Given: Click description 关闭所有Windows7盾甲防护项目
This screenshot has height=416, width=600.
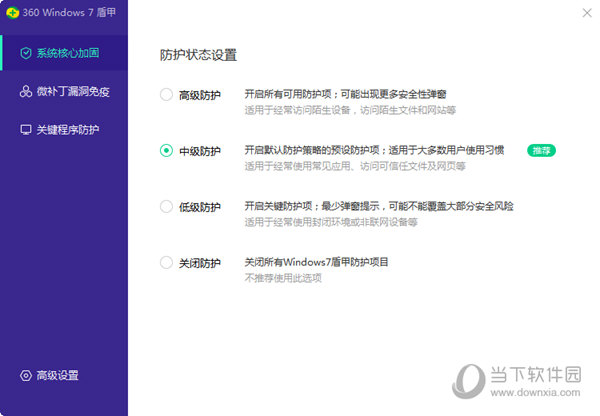Looking at the screenshot, I should 316,262.
